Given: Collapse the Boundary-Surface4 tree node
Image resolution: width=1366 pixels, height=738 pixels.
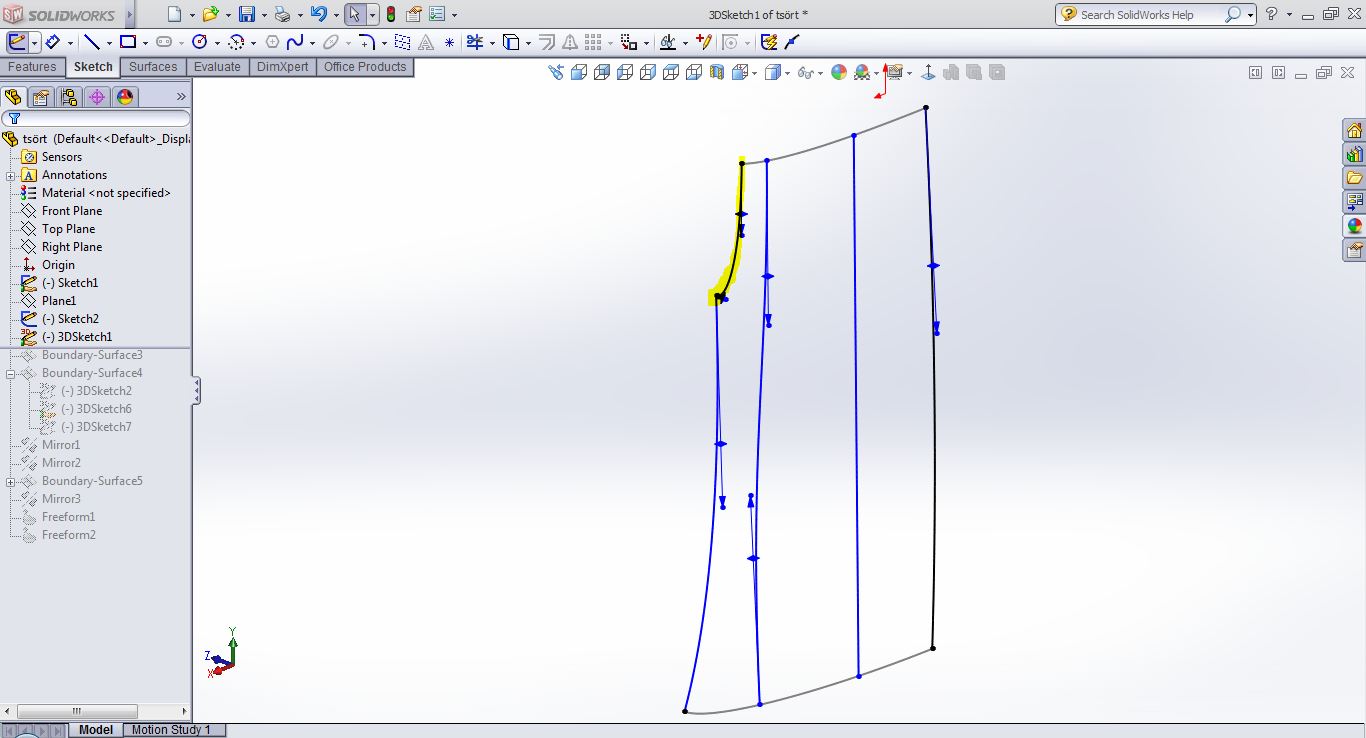Looking at the screenshot, I should (8, 372).
